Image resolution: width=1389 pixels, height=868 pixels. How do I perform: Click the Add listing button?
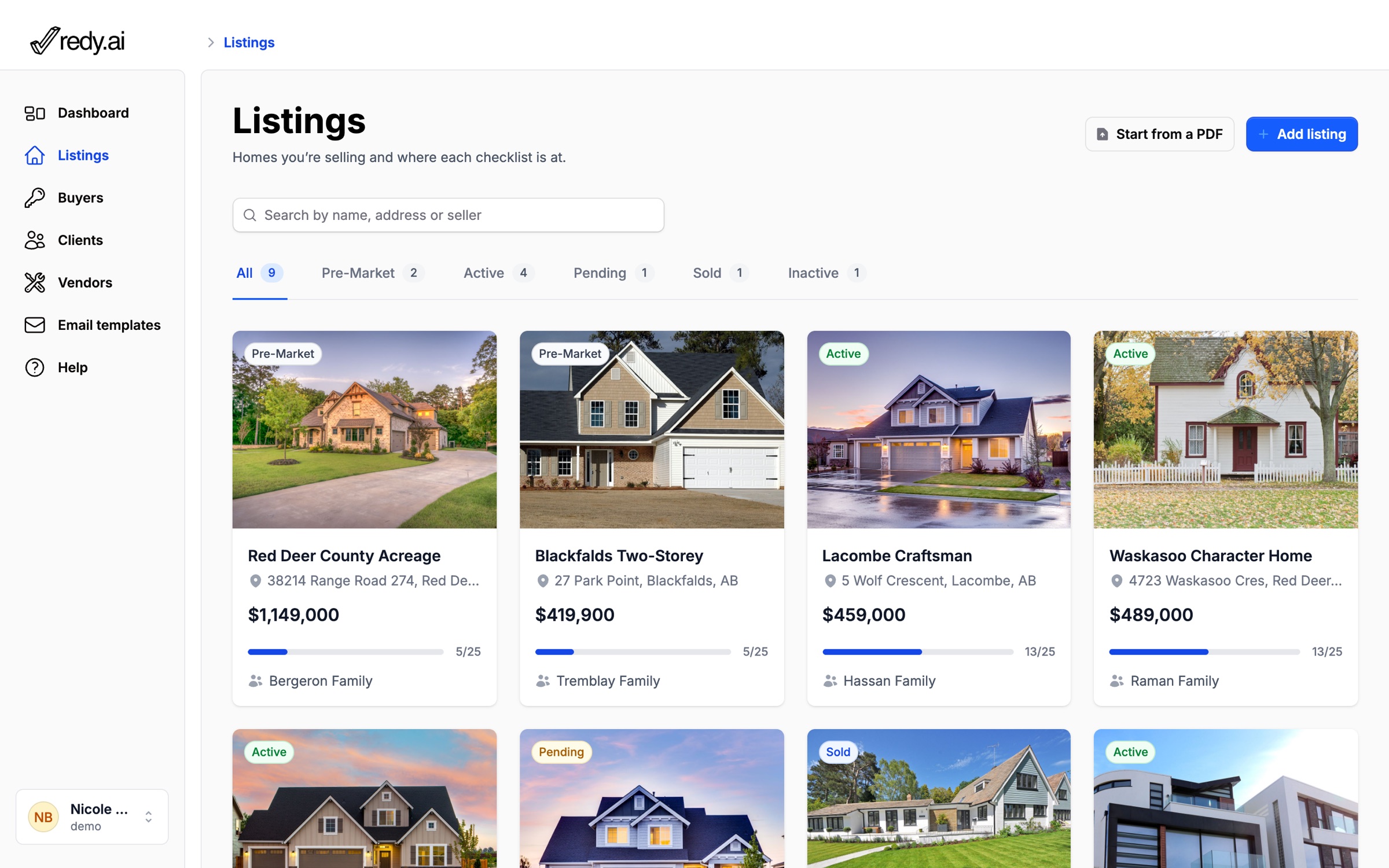[x=1302, y=134]
